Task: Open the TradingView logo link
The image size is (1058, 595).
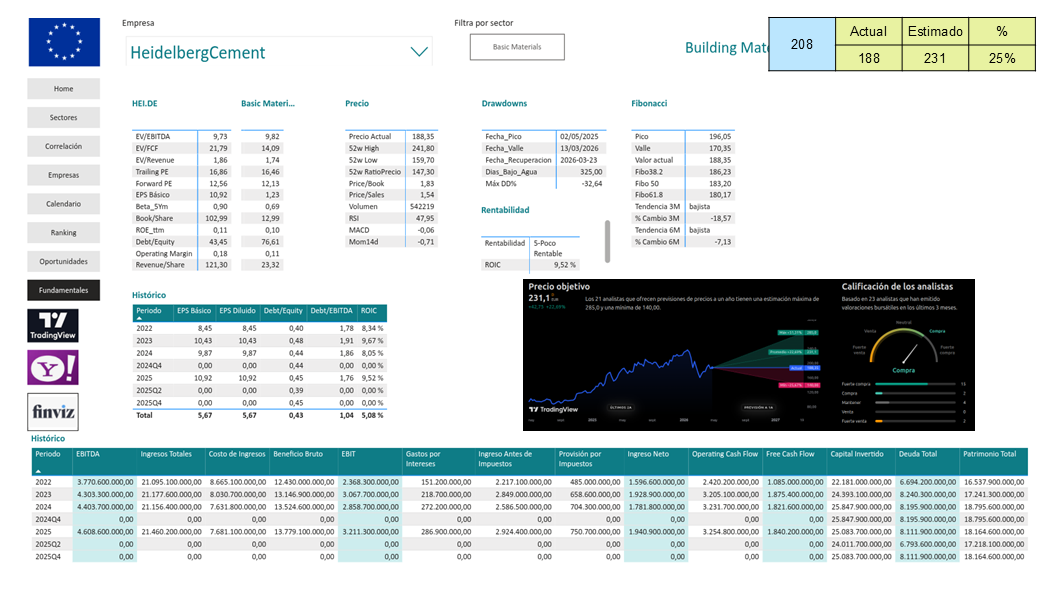Action: pyautogui.click(x=53, y=326)
